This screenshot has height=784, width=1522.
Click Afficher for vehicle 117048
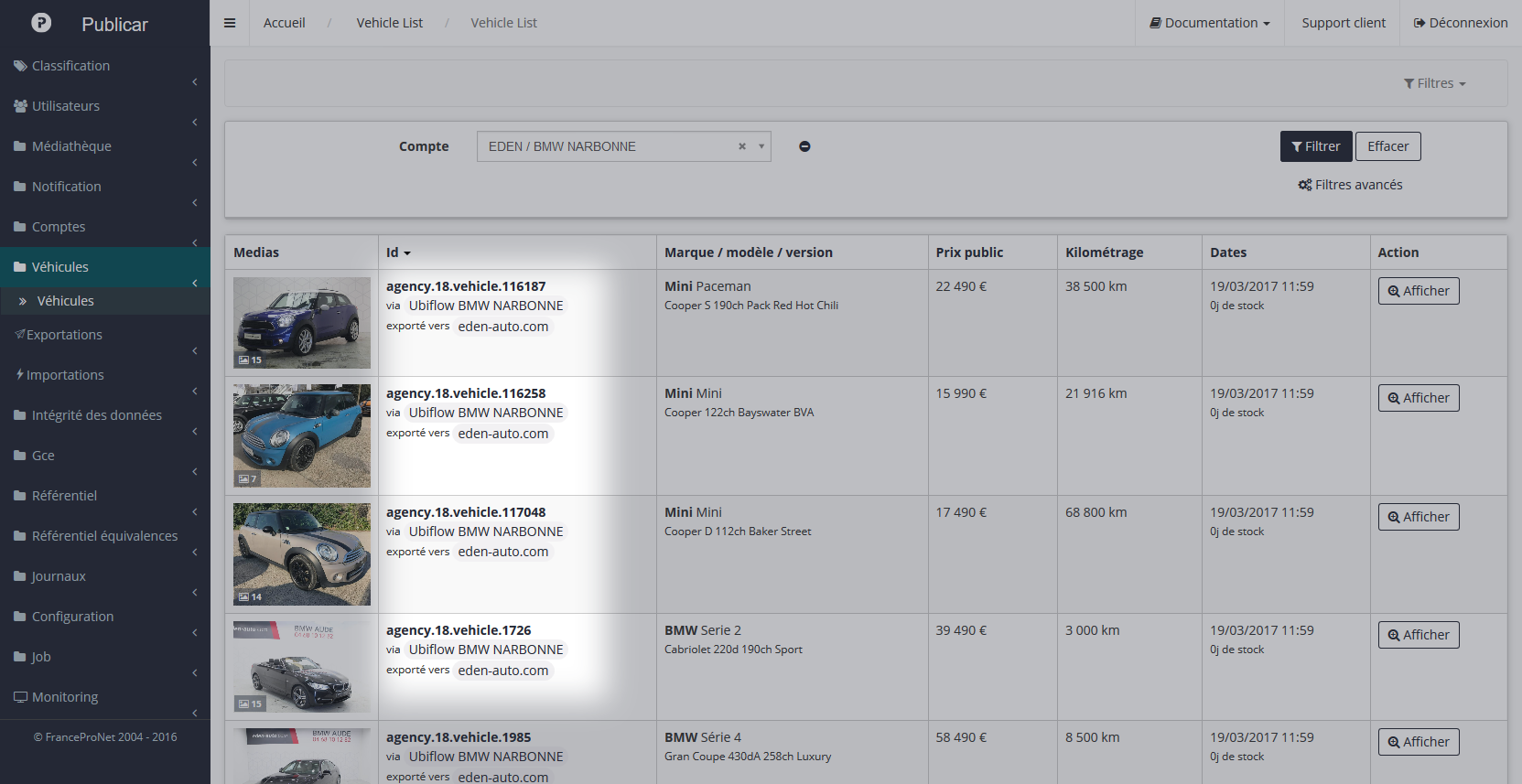click(1419, 517)
